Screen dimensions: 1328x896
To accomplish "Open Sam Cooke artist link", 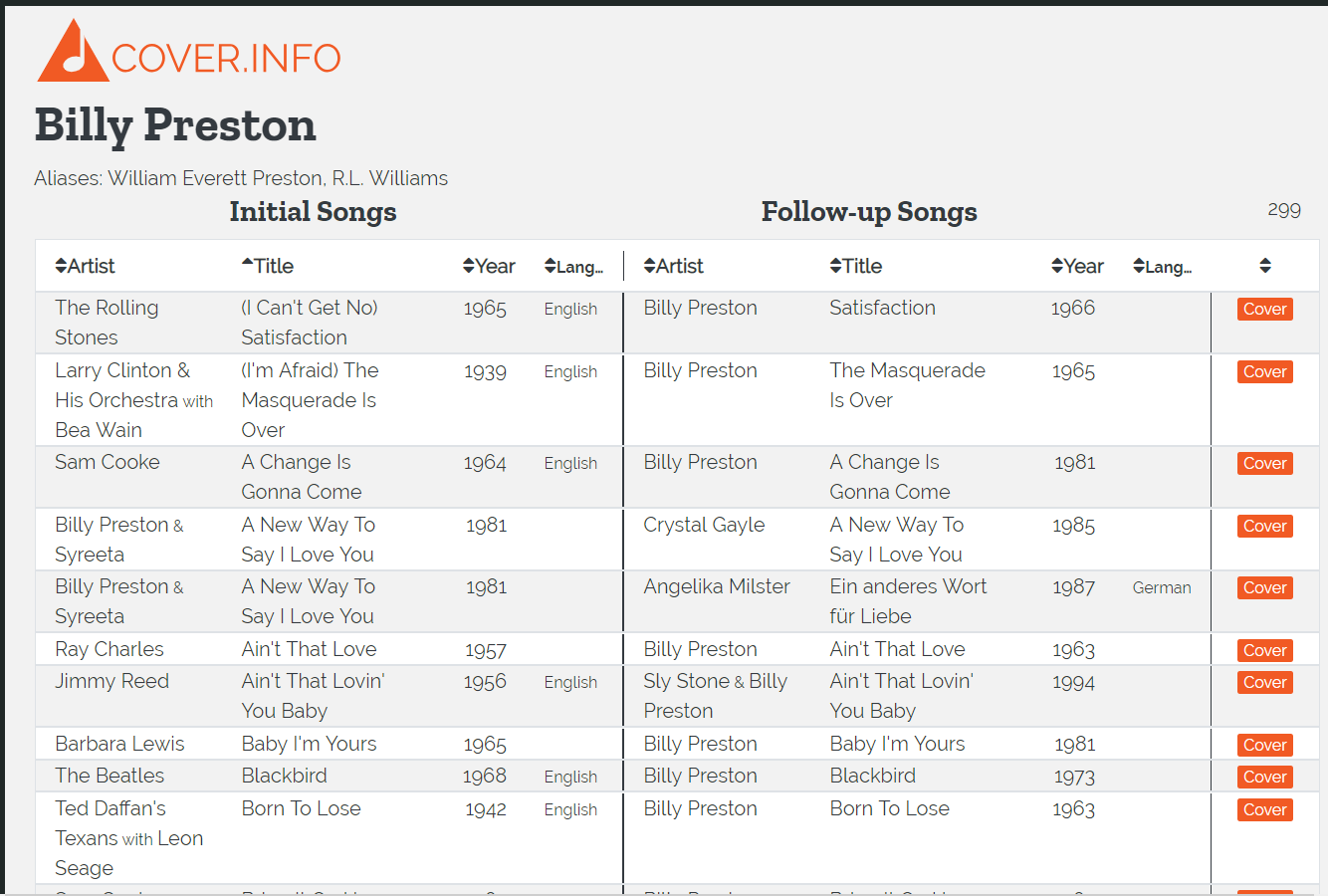I will 107,462.
